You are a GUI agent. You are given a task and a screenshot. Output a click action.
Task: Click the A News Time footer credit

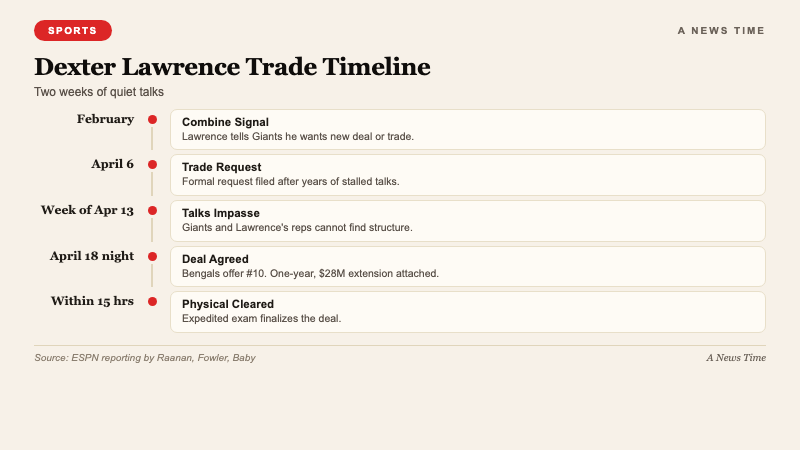[x=735, y=358]
